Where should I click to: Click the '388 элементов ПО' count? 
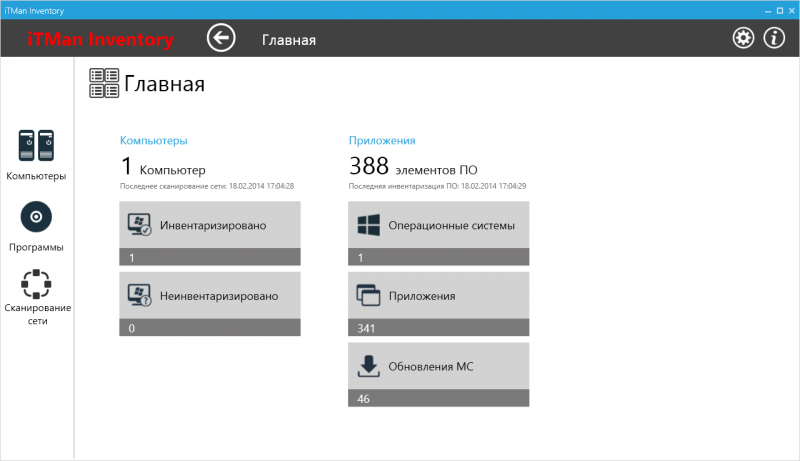click(413, 167)
